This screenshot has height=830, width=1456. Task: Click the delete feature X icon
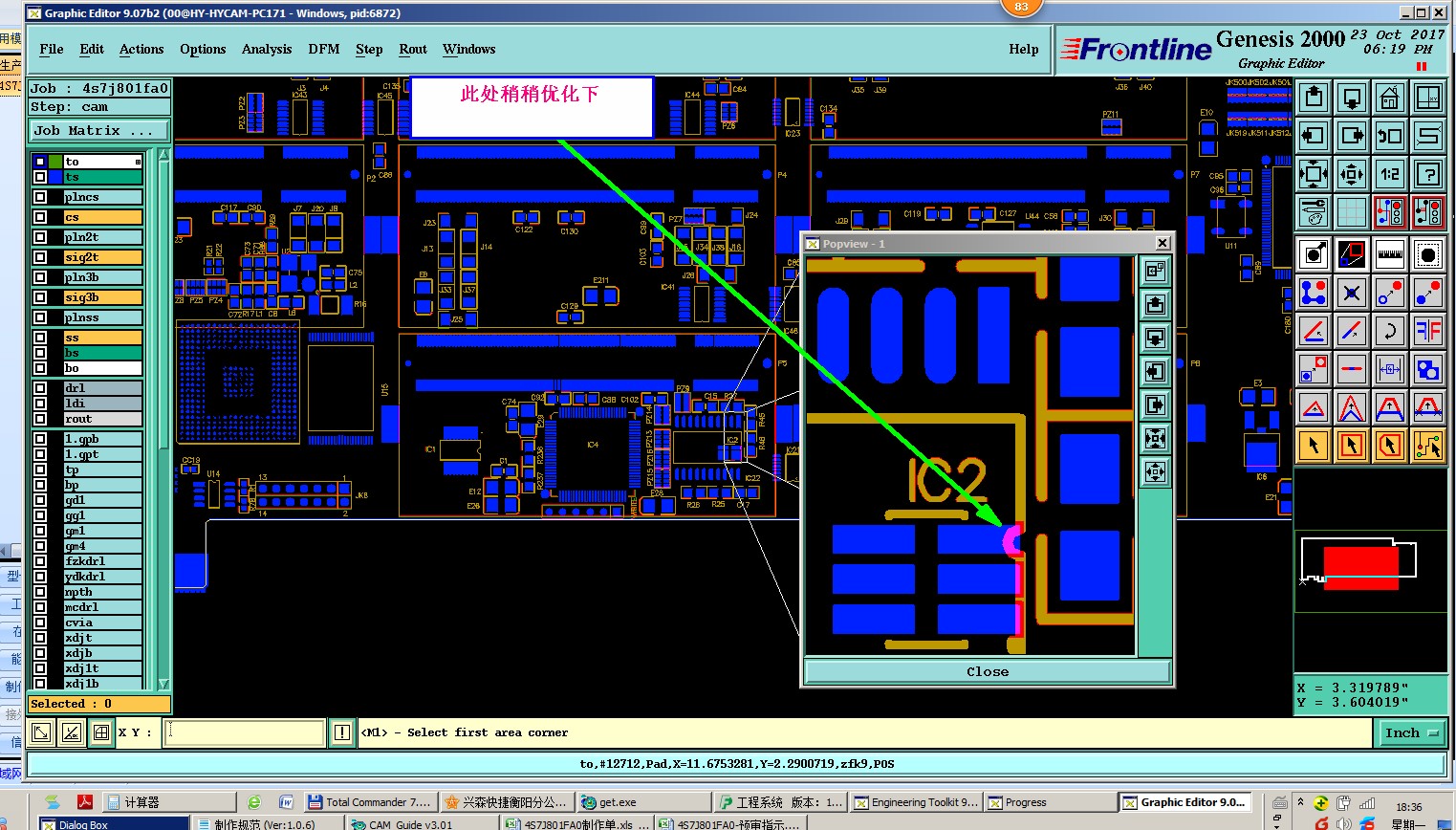click(x=1352, y=292)
